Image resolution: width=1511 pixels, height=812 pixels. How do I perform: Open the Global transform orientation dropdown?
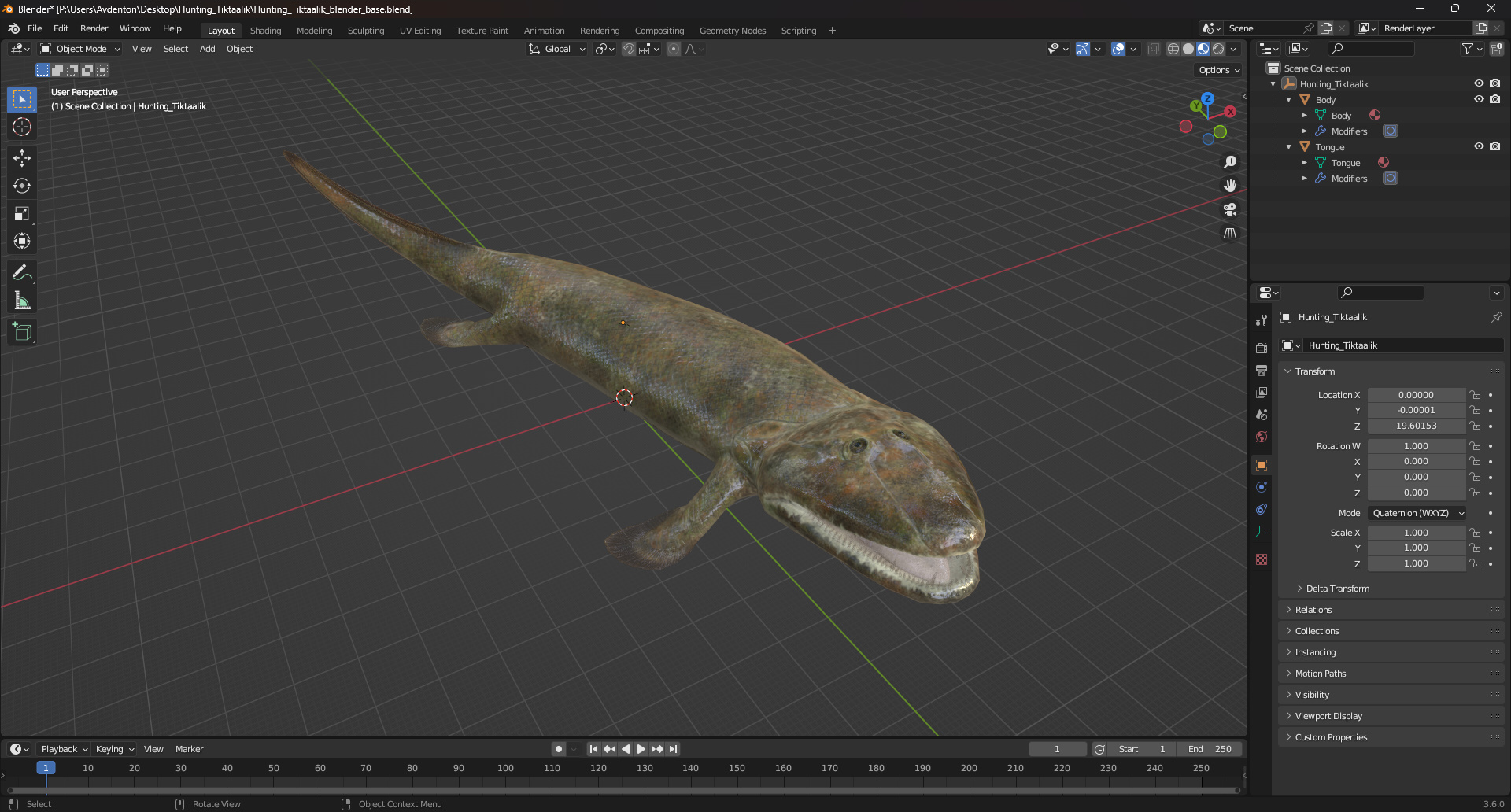tap(557, 49)
